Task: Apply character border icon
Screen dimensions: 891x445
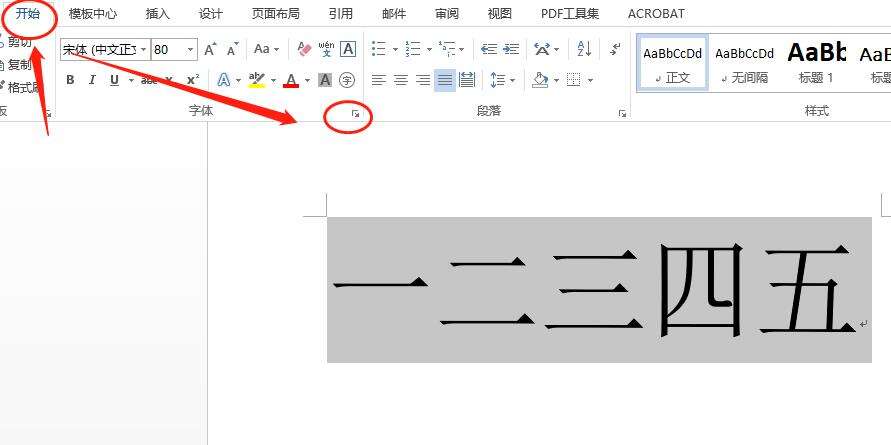Action: [x=348, y=49]
